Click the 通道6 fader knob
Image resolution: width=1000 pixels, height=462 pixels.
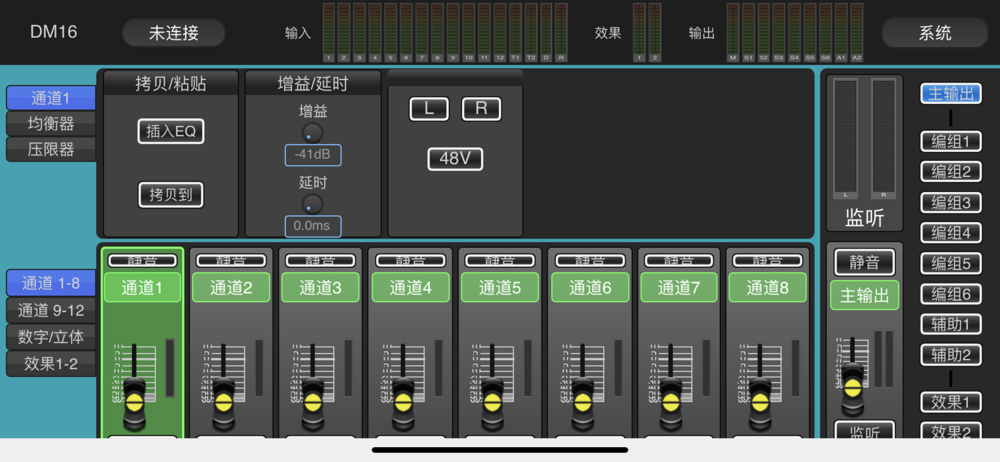pos(582,402)
